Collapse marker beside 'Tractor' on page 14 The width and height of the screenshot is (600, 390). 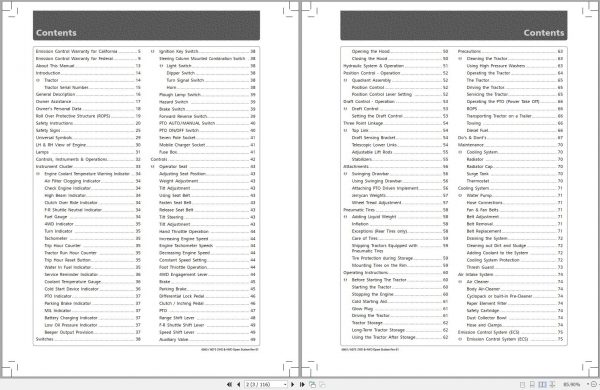coord(38,80)
